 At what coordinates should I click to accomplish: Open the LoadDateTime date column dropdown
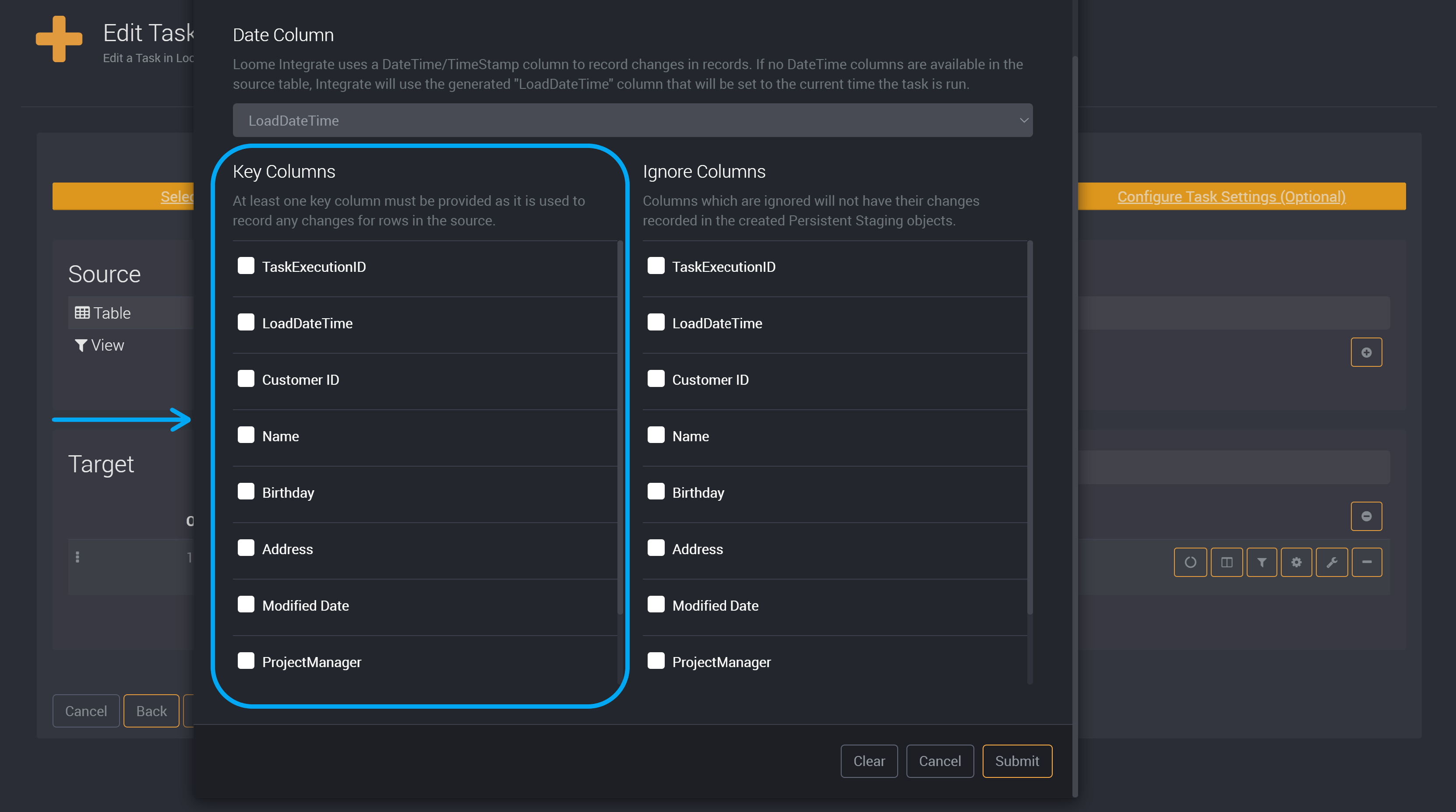(632, 120)
